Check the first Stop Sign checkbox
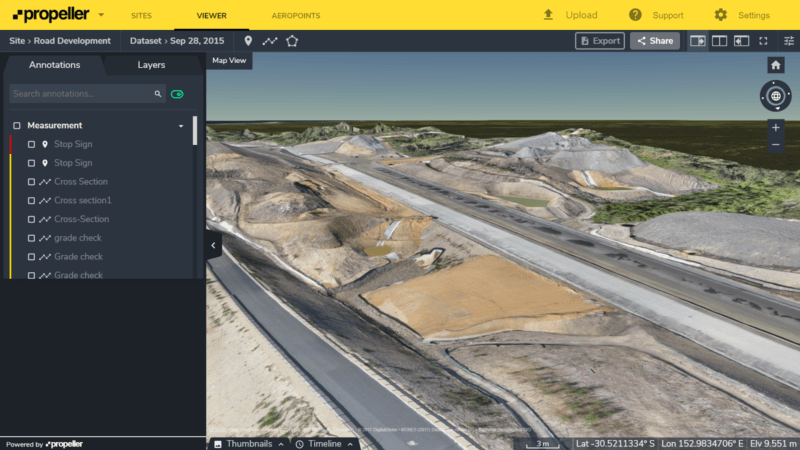 coord(31,144)
